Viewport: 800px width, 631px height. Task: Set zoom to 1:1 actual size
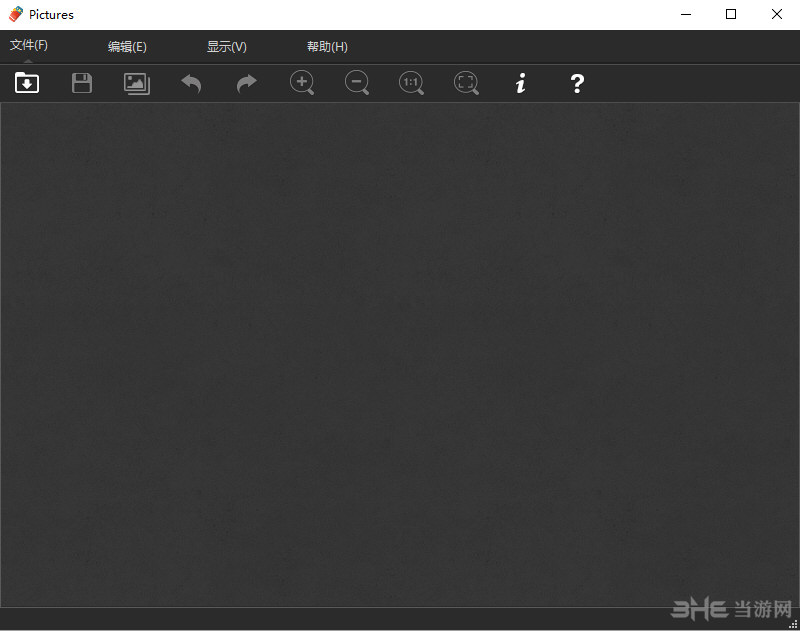coord(412,83)
